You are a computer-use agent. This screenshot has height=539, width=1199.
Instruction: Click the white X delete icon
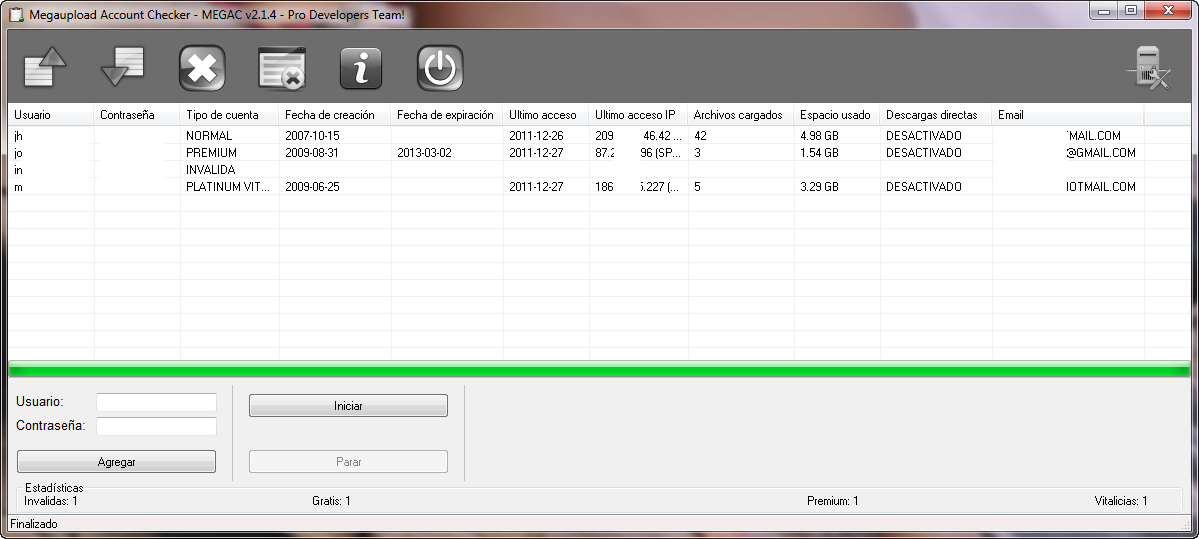(x=202, y=68)
